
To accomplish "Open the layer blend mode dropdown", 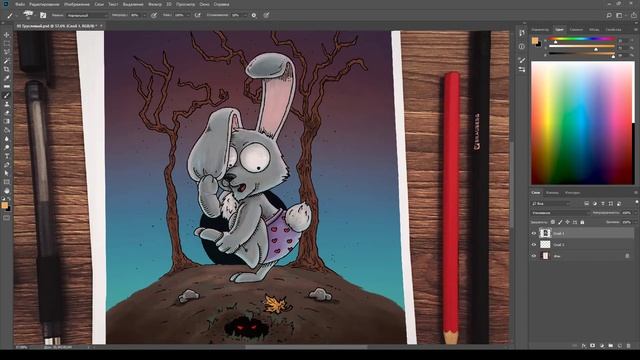I will 561,213.
